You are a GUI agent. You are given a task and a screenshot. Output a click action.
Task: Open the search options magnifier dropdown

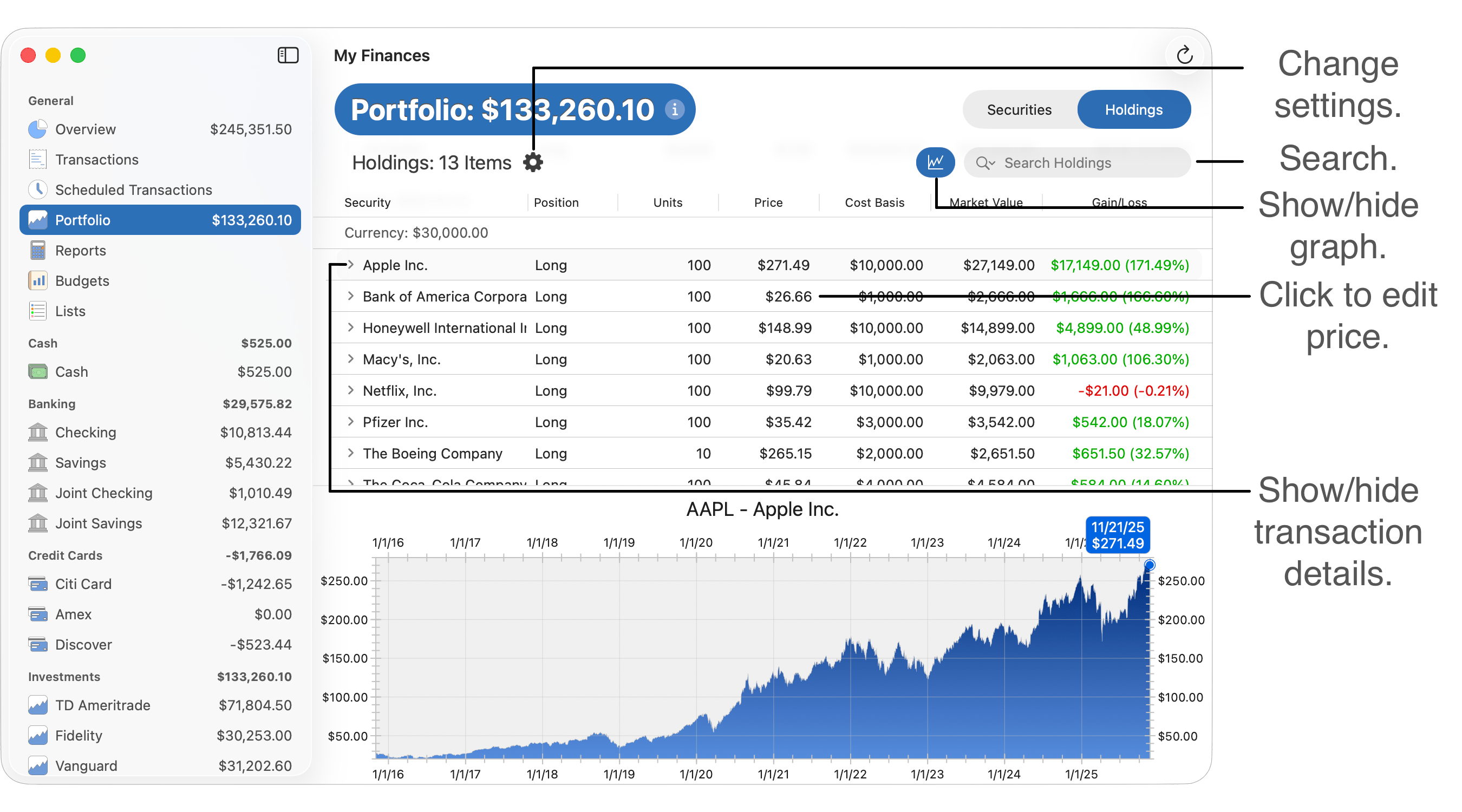[x=985, y=163]
